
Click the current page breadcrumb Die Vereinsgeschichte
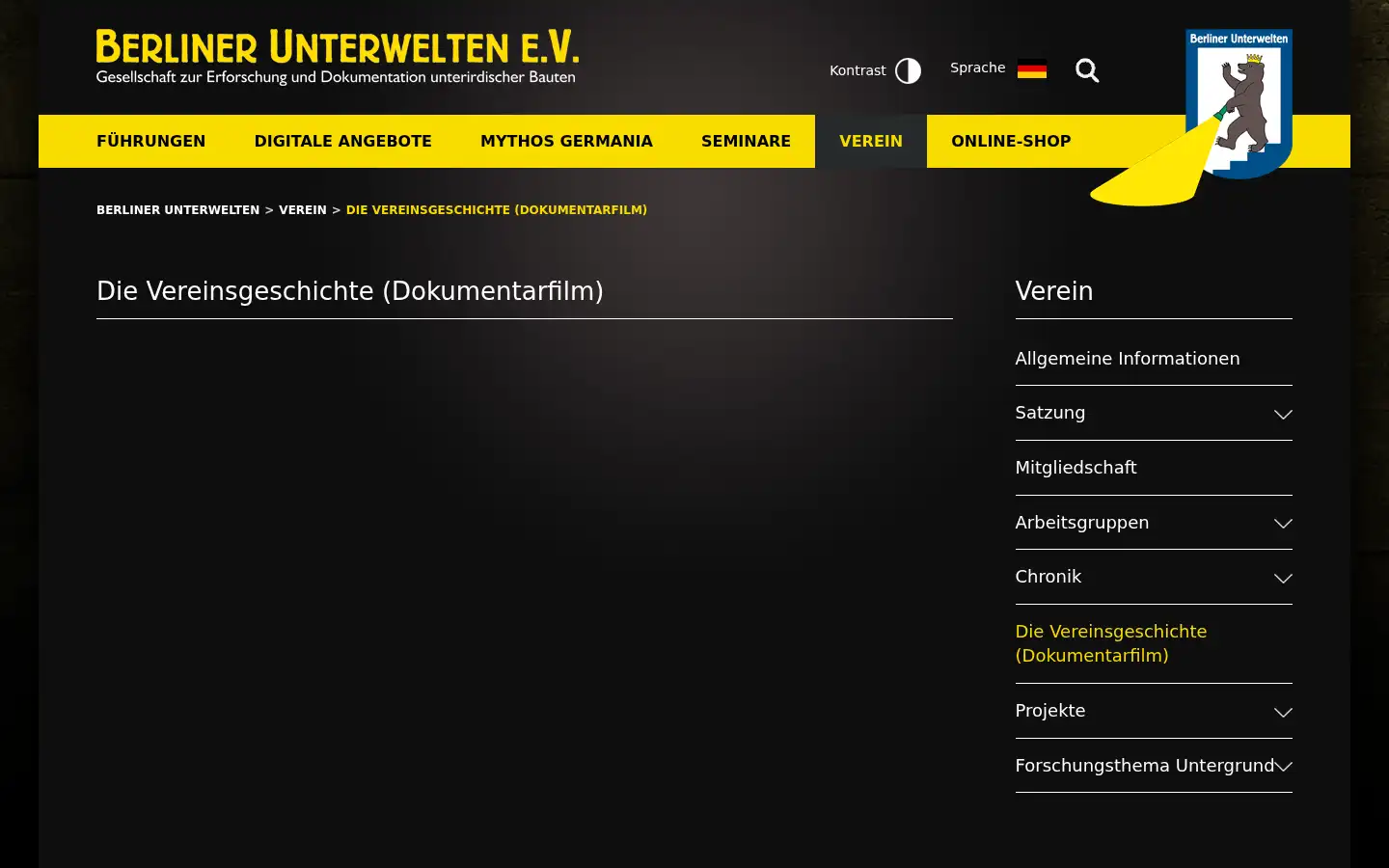[x=497, y=209]
